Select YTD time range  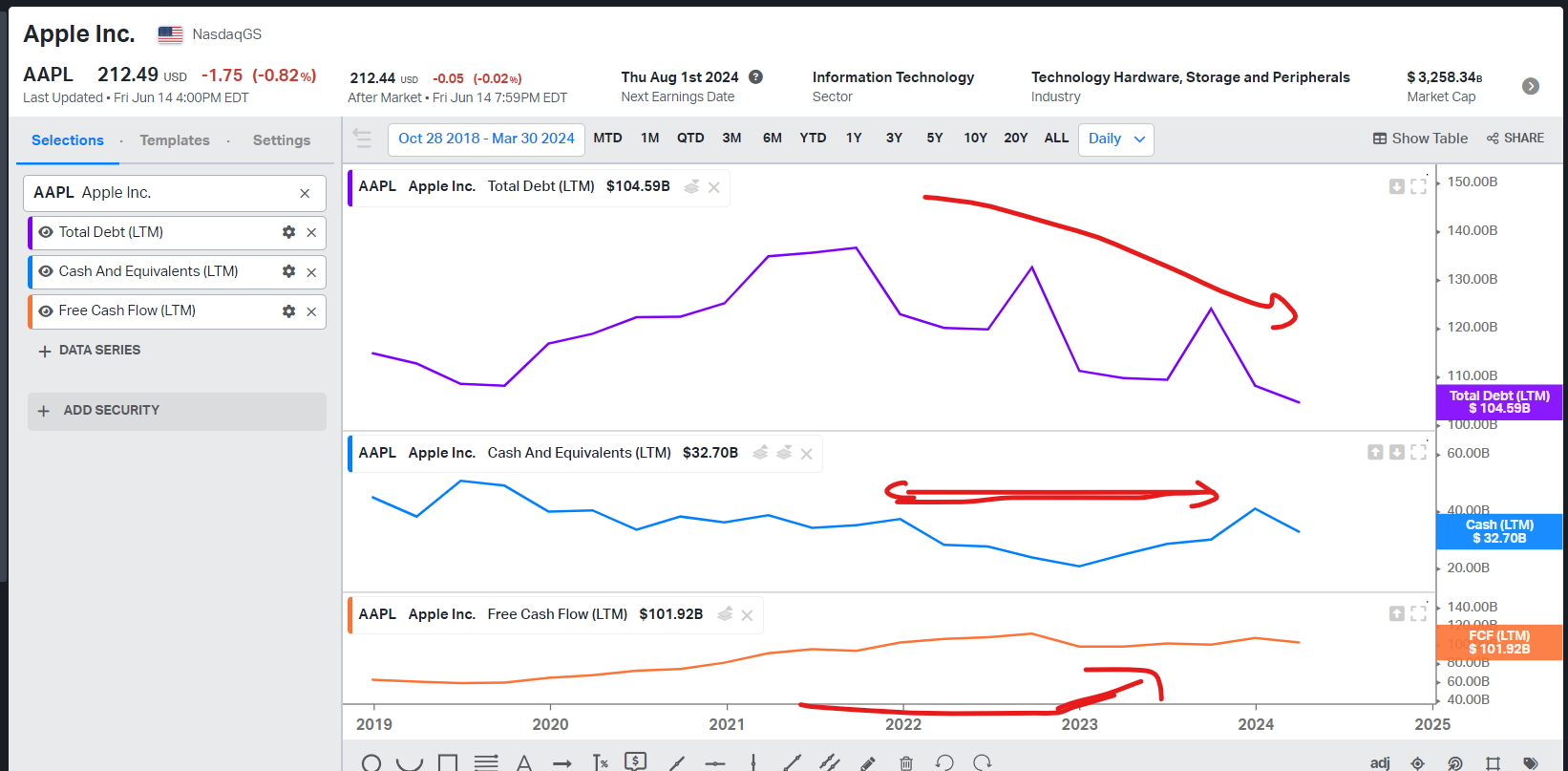[813, 139]
